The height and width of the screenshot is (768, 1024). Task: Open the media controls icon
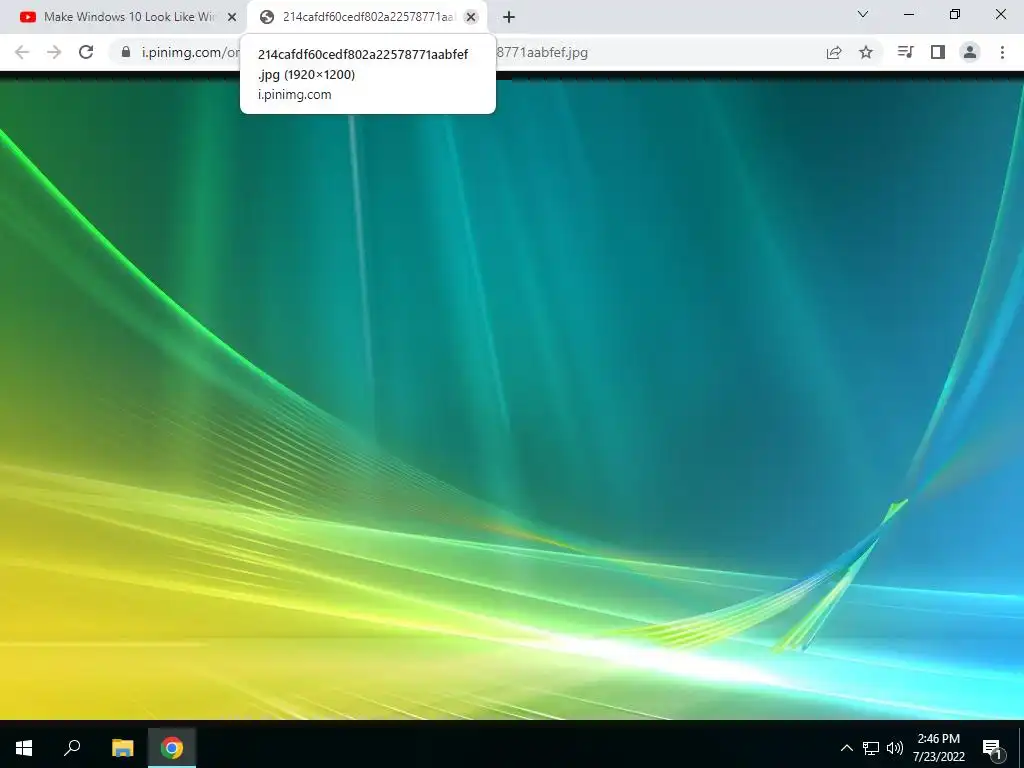(x=905, y=52)
